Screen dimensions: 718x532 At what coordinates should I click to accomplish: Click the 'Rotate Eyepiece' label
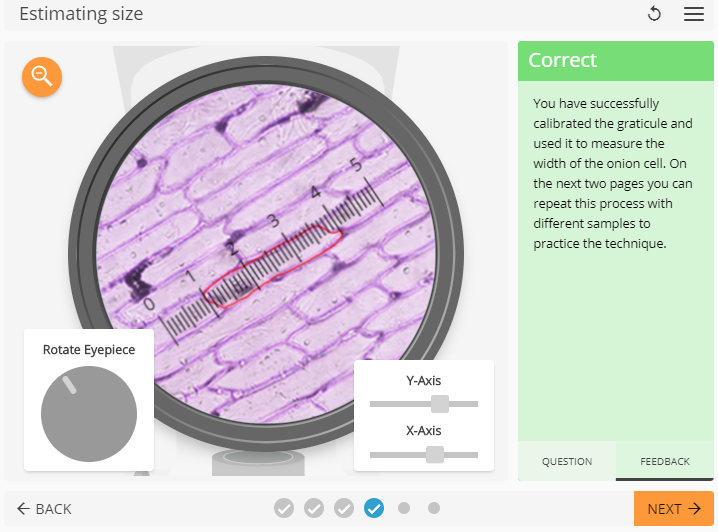pyautogui.click(x=89, y=350)
